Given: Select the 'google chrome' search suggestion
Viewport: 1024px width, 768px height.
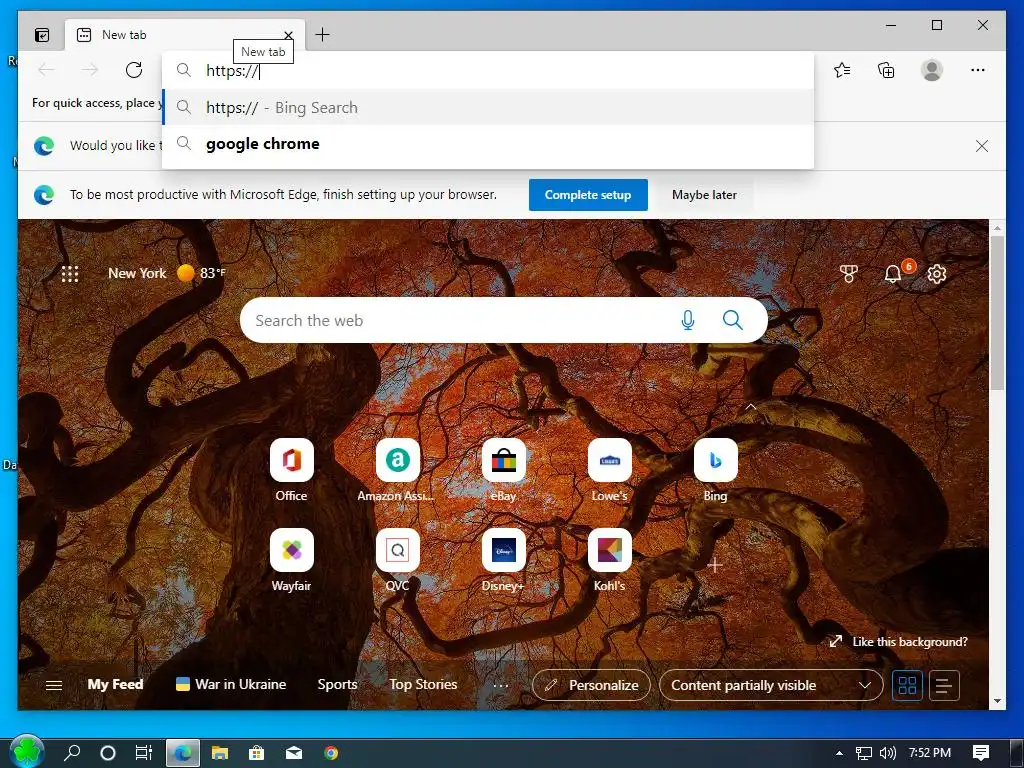Looking at the screenshot, I should (x=488, y=144).
